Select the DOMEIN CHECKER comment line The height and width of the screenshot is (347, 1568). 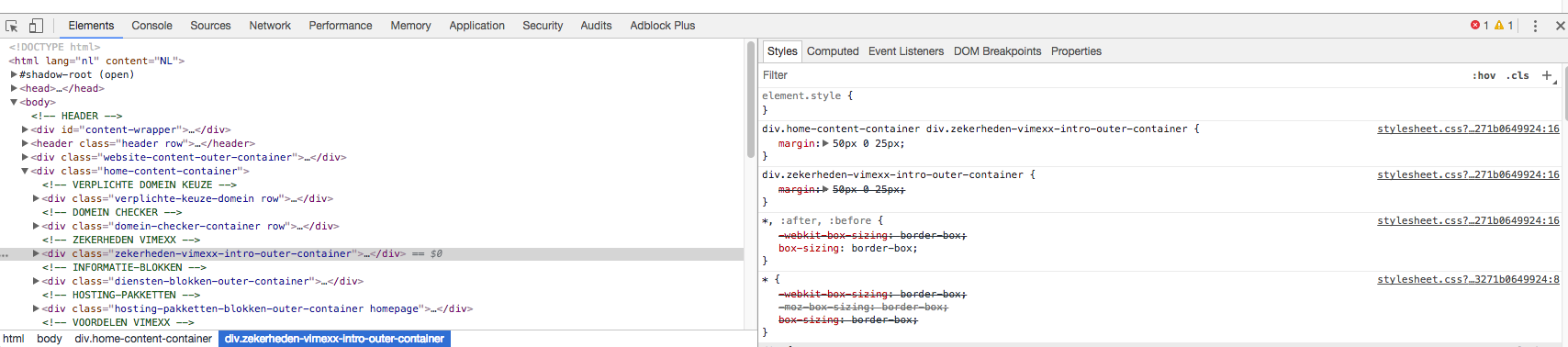(112, 213)
